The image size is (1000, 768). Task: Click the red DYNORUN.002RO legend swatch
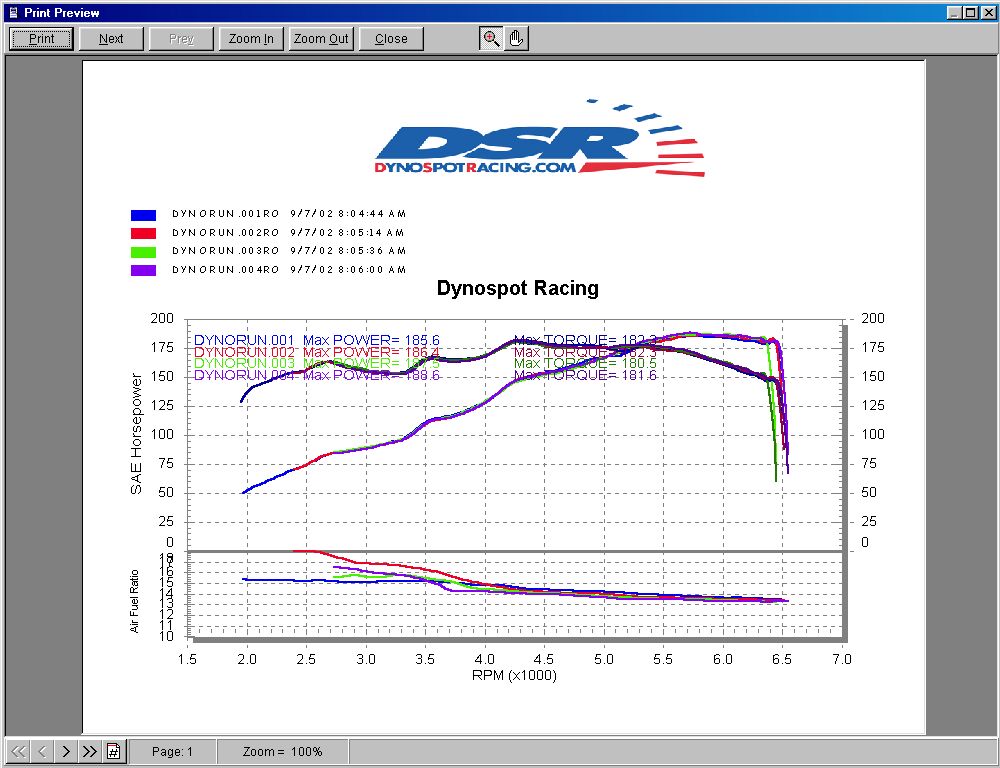pos(143,233)
